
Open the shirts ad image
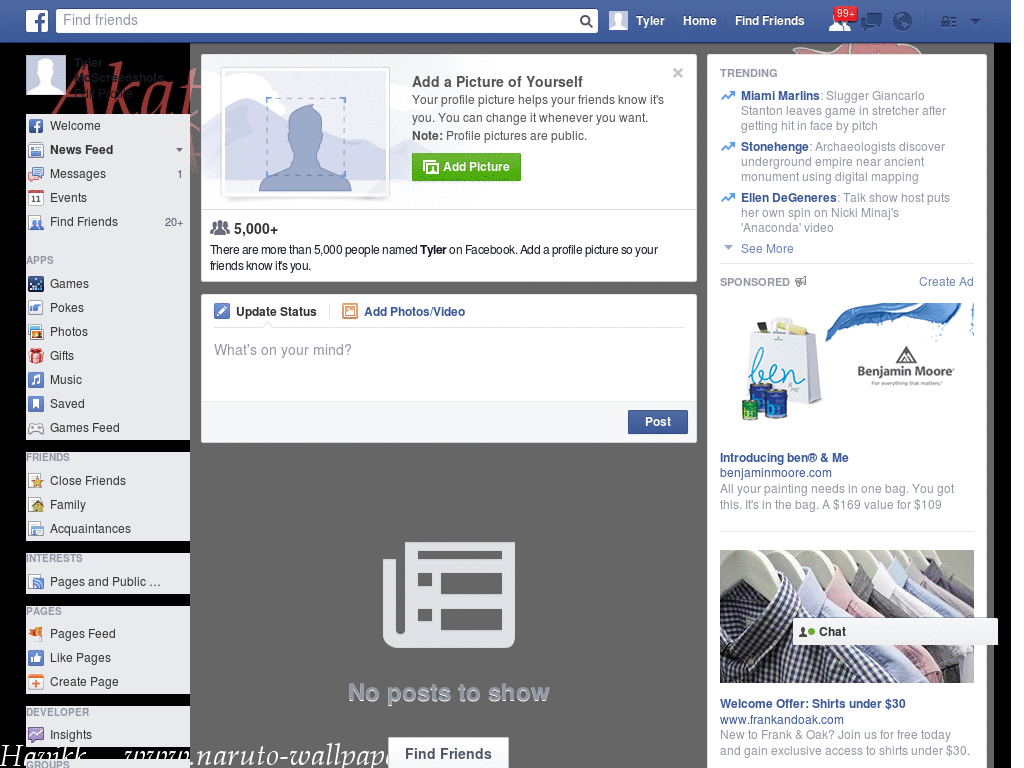tap(846, 616)
